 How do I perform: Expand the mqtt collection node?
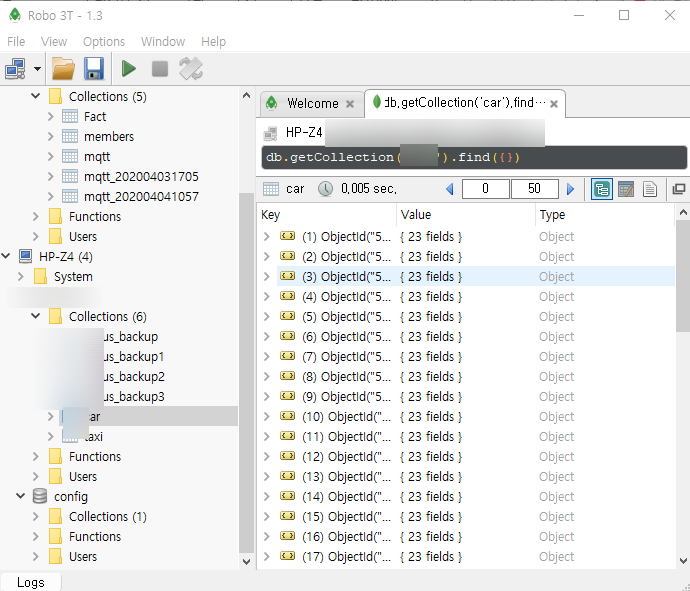coord(50,156)
